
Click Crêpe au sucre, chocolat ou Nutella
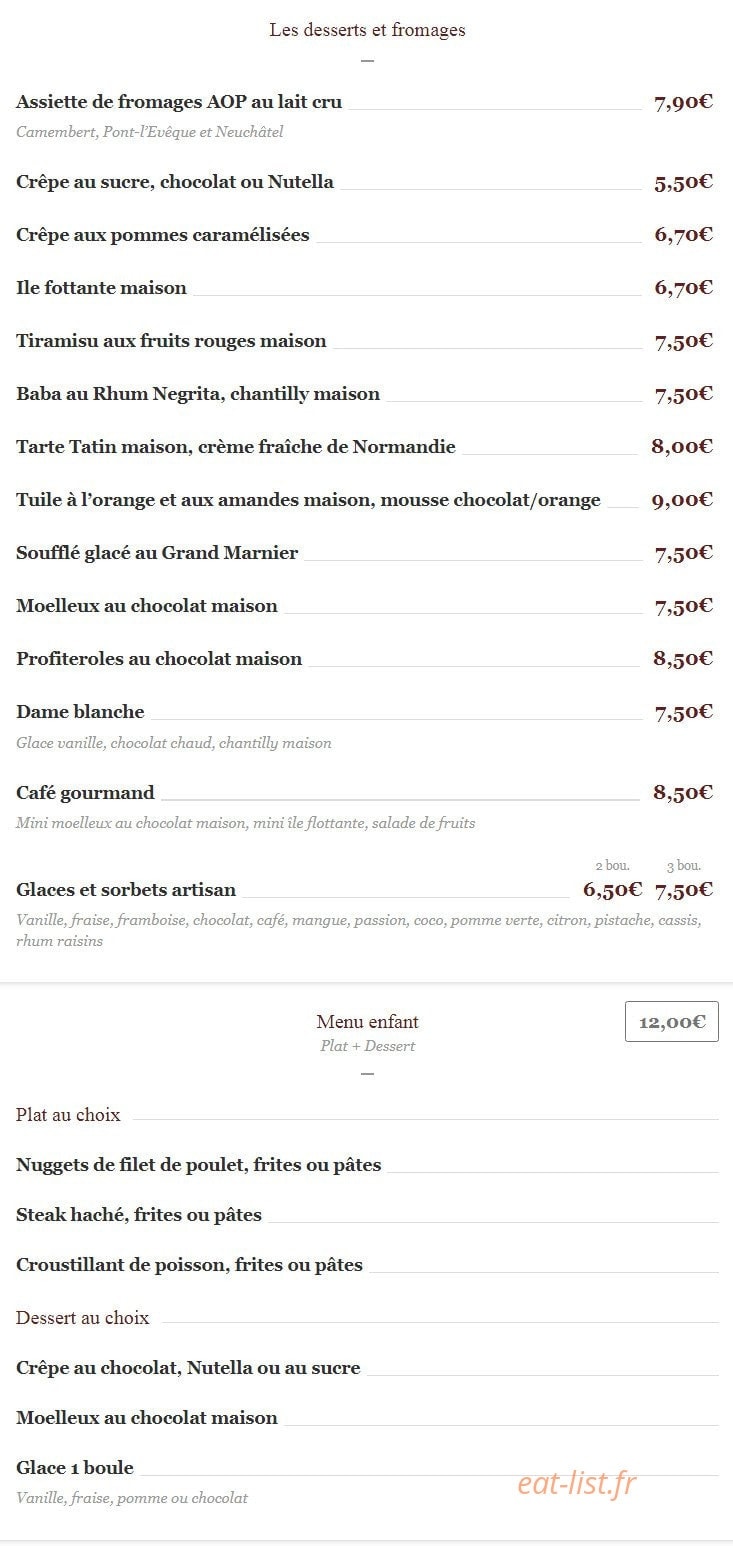pyautogui.click(x=175, y=182)
